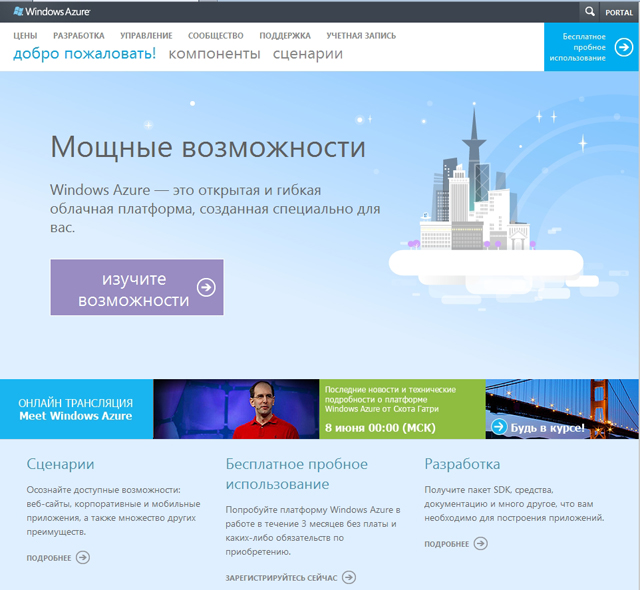
Task: Open the Сценарии heading link
Action: click(60, 464)
